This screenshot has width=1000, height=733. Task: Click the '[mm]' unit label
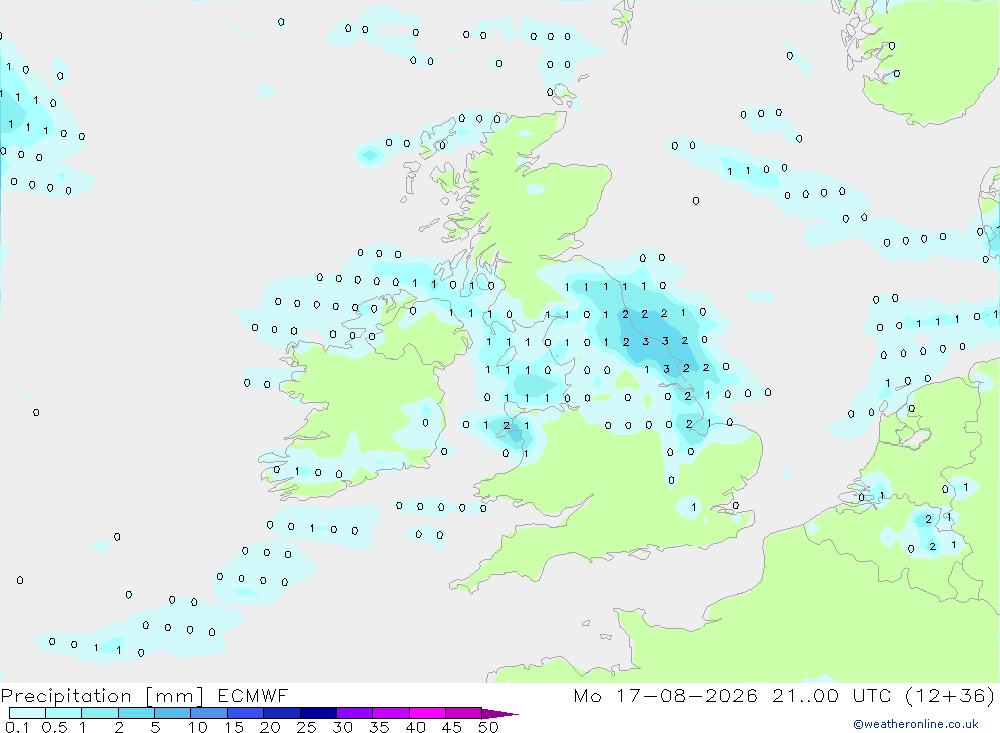click(175, 695)
